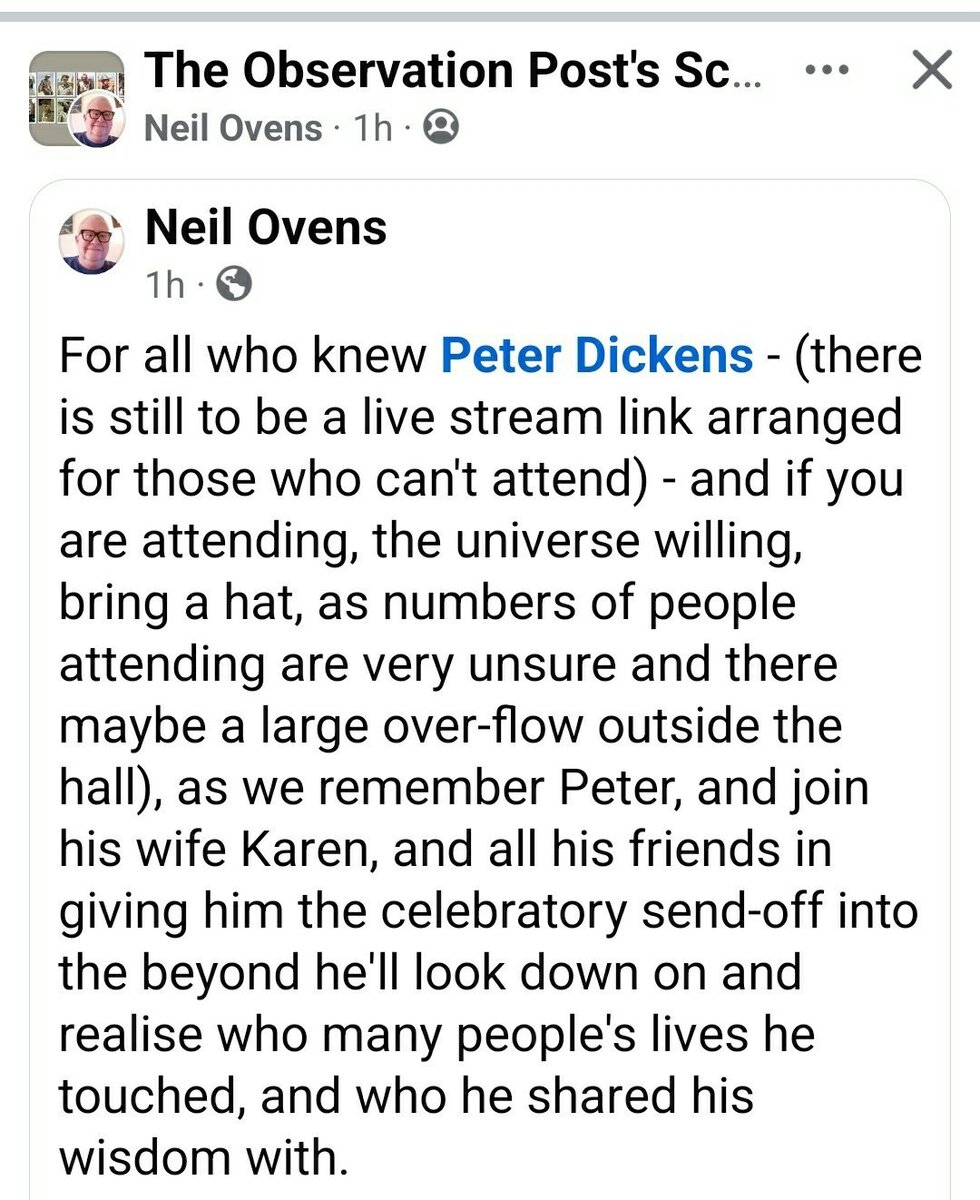
Task: Dismiss the post with the X control
Action: pos(932,70)
